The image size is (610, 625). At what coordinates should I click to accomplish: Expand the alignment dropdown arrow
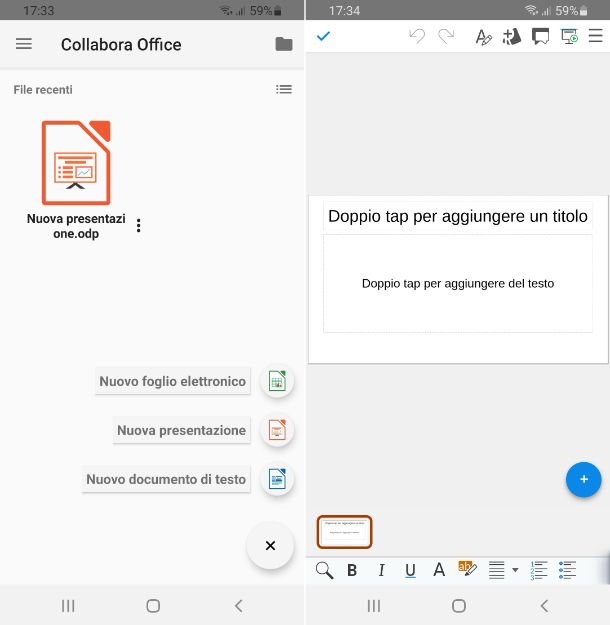515,570
